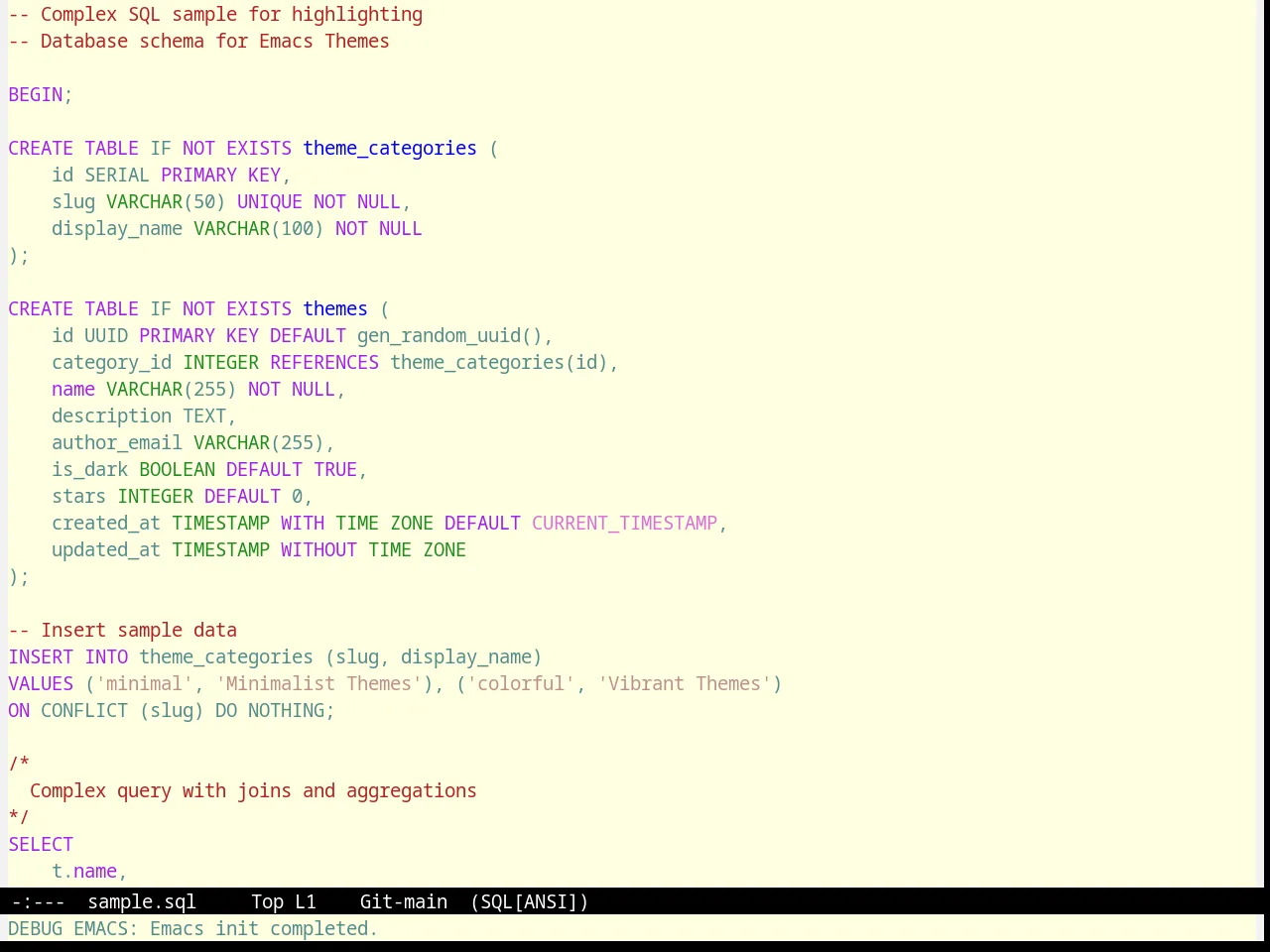This screenshot has height=952, width=1270.
Task: Click the TRUE keyword
Action: point(335,469)
